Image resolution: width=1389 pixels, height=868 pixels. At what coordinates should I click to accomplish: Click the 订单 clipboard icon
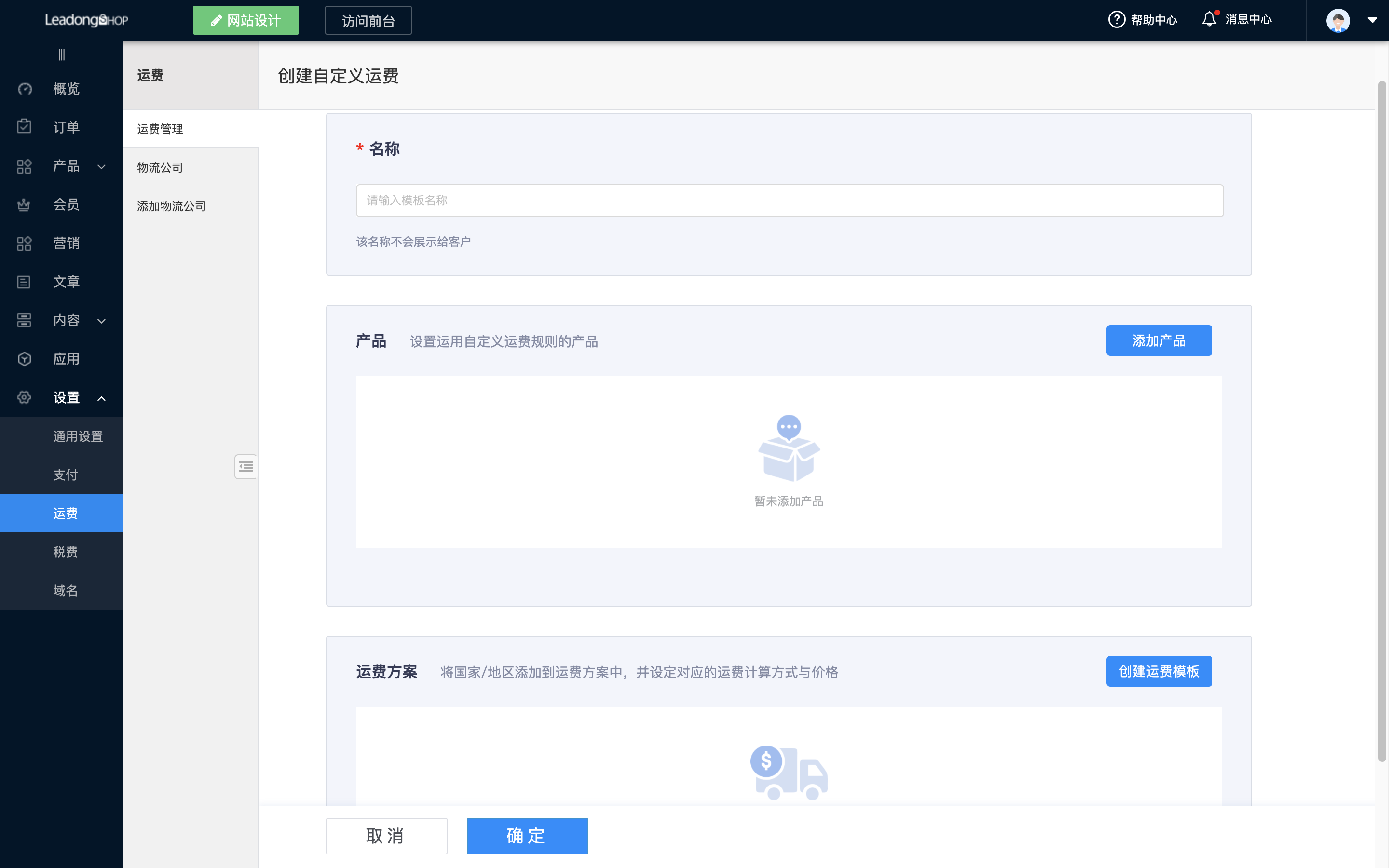24,127
